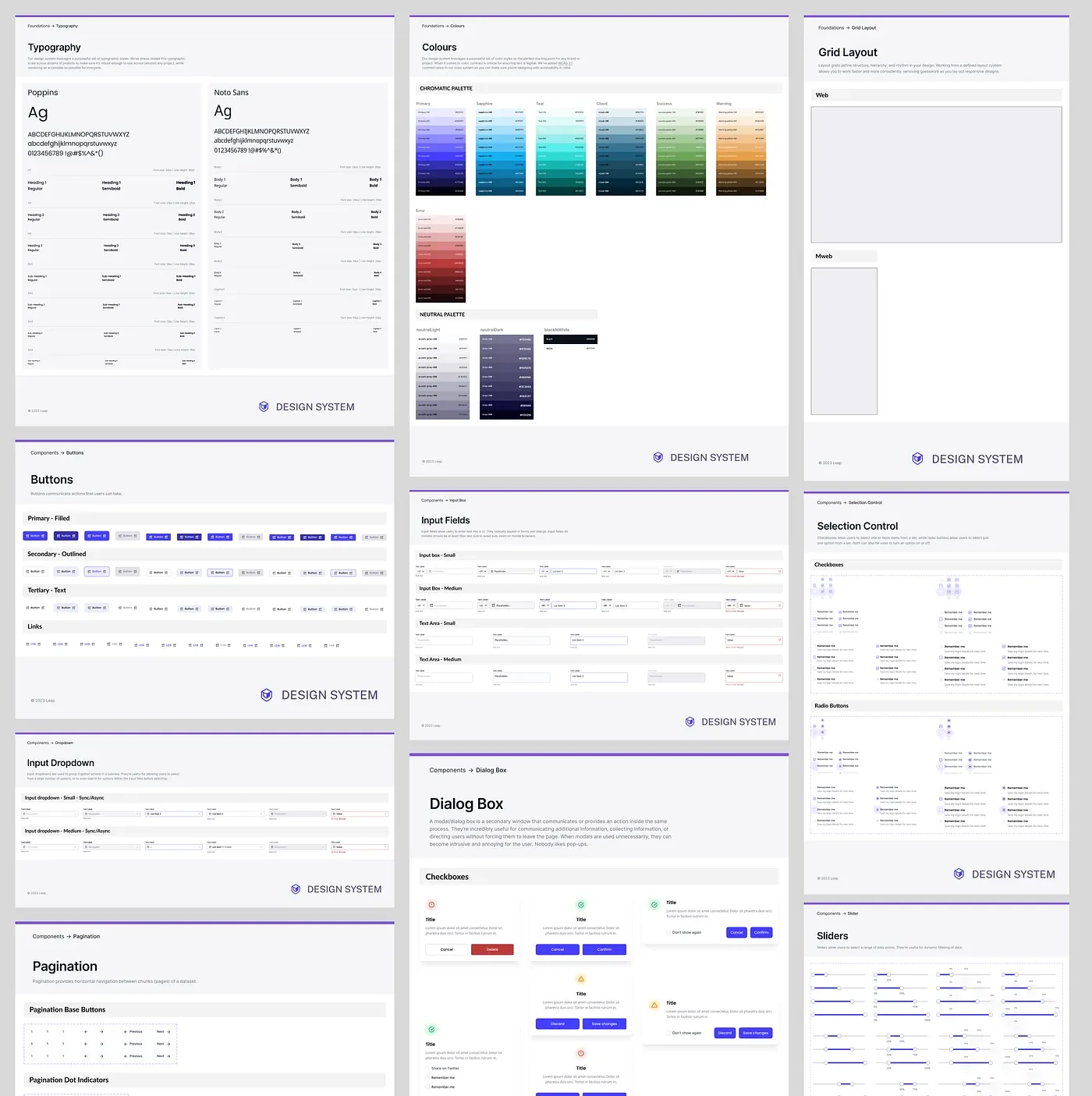This screenshot has height=1096, width=1092.
Task: Check the Share on Twitter checkbox
Action: [x=427, y=1069]
